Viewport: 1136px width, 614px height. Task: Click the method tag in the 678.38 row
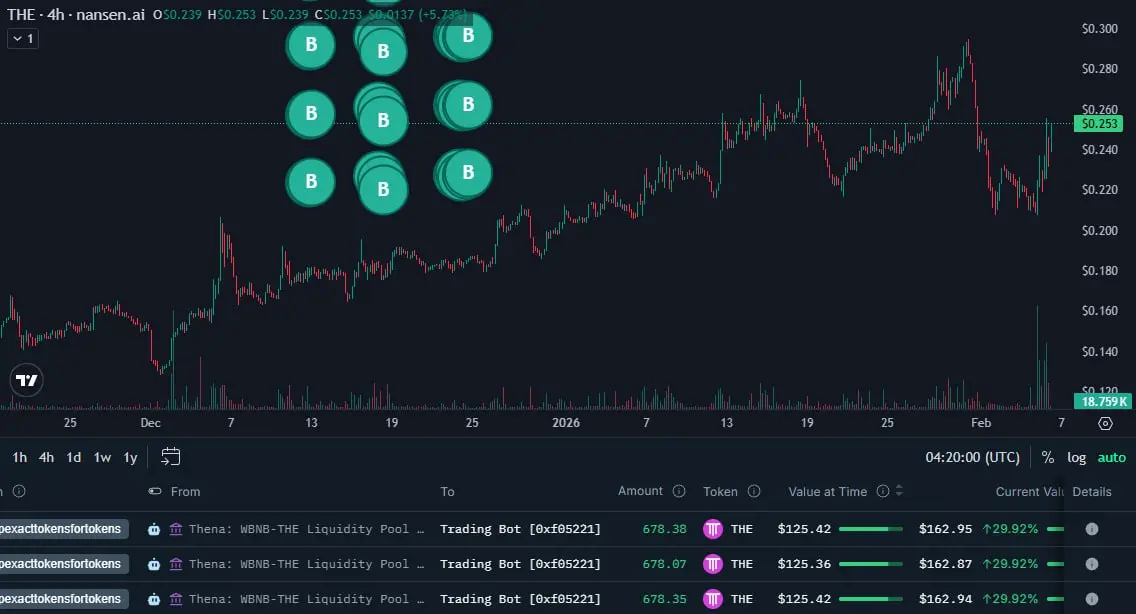[64, 529]
